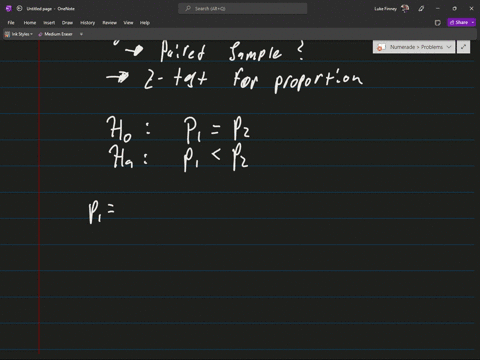The width and height of the screenshot is (480, 360).
Task: Expand the Share dropdown arrow
Action: 473,22
